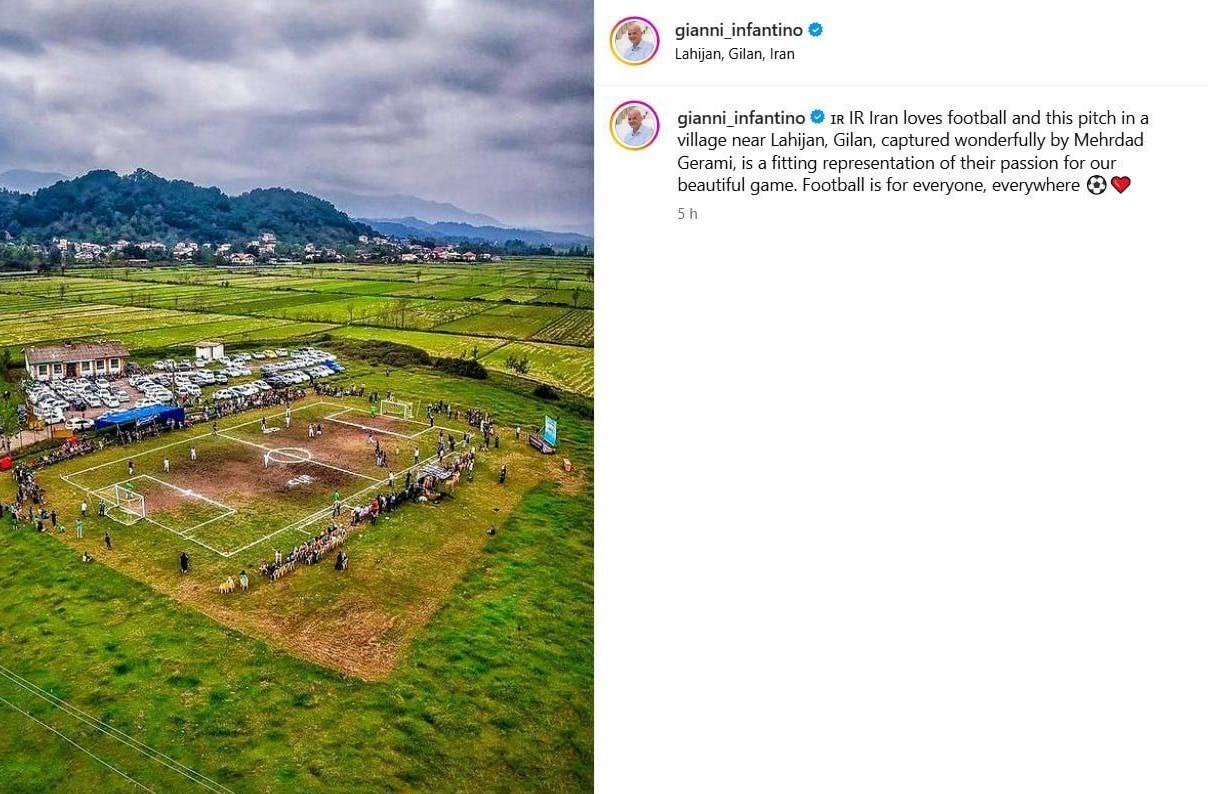Screen dimensions: 1208x794
Task: Click the center circle of the pitch photo
Action: 288,455
